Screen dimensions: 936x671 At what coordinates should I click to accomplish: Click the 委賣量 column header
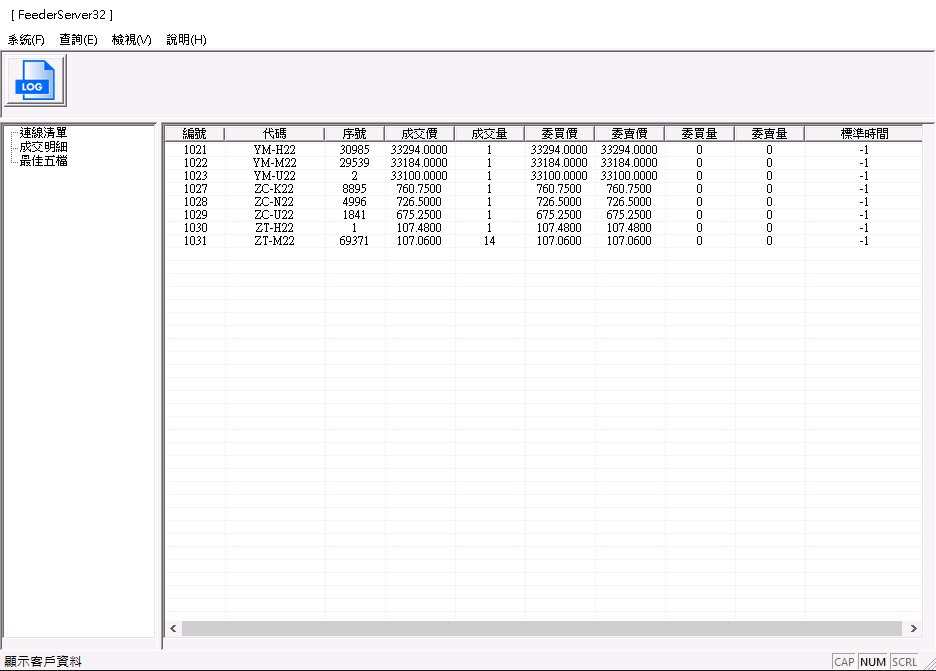[769, 134]
